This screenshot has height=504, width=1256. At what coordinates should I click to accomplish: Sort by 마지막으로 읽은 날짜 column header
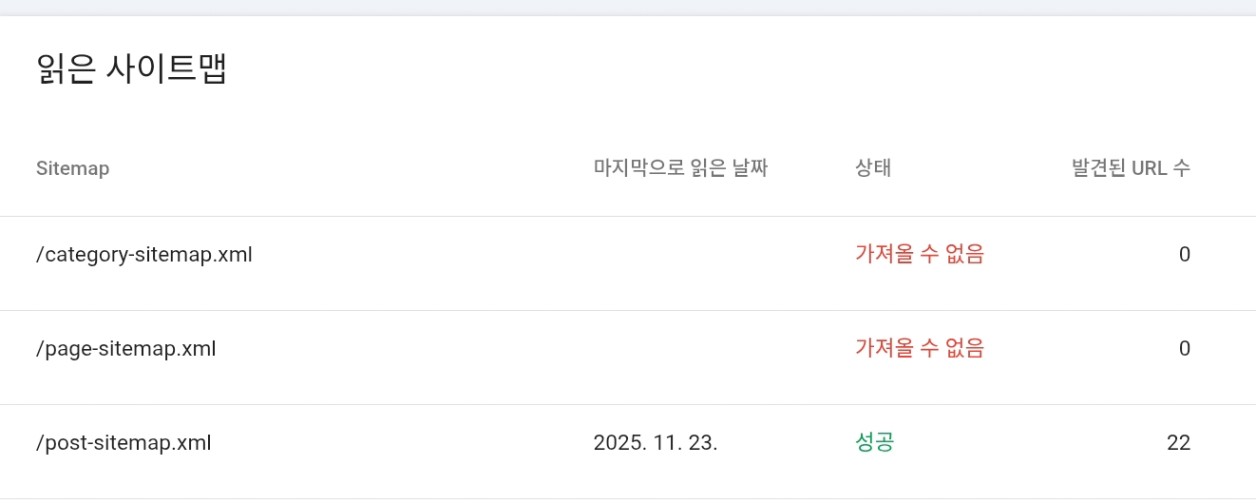(x=680, y=168)
